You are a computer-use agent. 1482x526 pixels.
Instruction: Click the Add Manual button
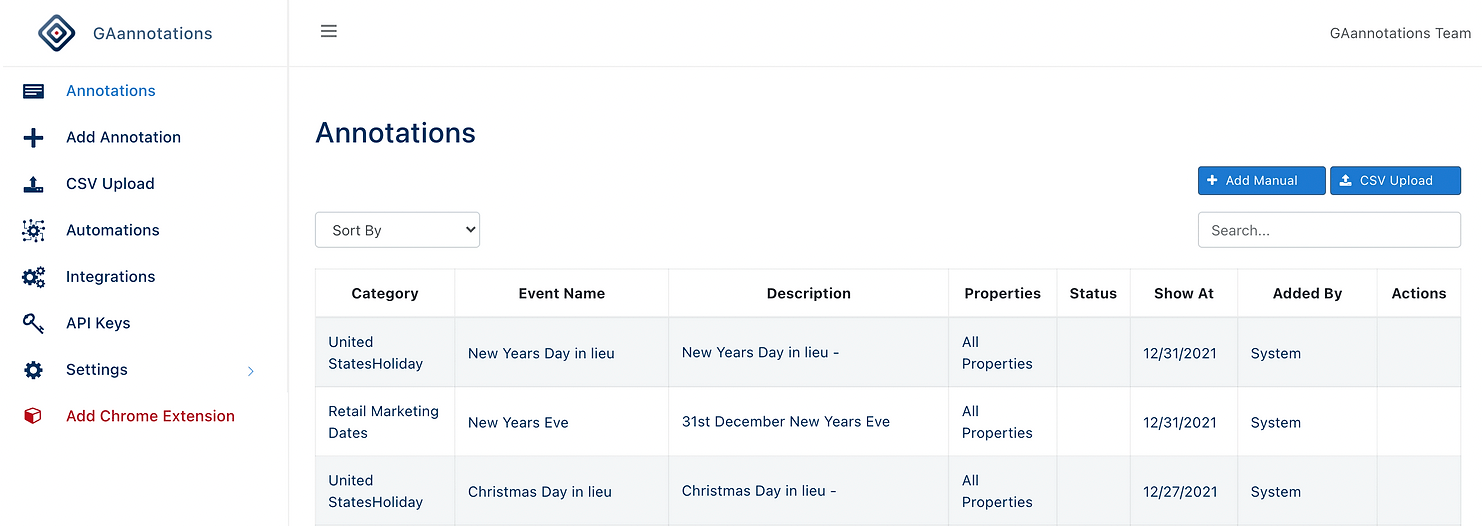tap(1261, 181)
